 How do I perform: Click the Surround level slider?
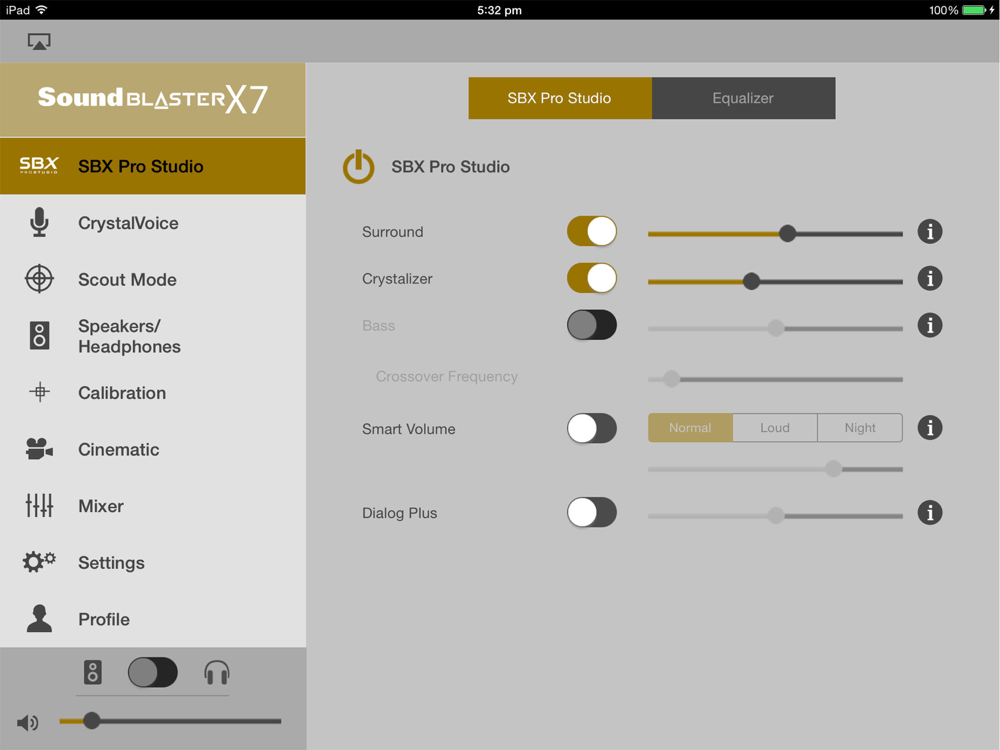(775, 233)
